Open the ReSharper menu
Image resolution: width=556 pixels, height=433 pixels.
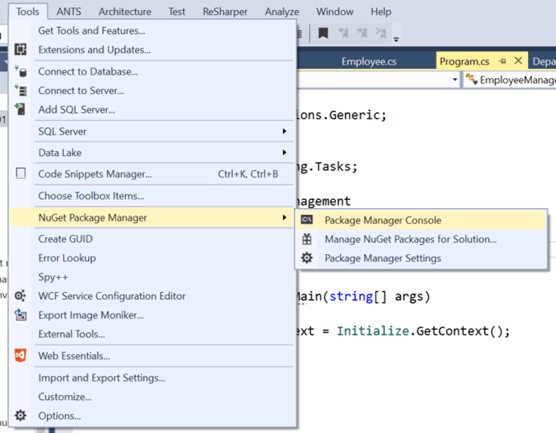point(225,12)
